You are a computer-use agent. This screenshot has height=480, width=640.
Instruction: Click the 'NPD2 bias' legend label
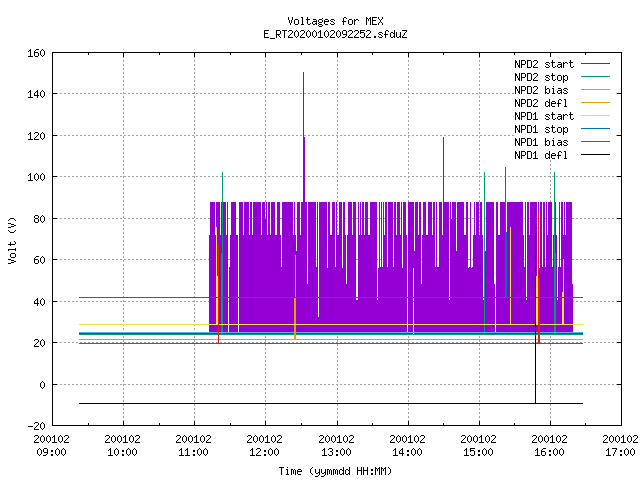coord(541,90)
